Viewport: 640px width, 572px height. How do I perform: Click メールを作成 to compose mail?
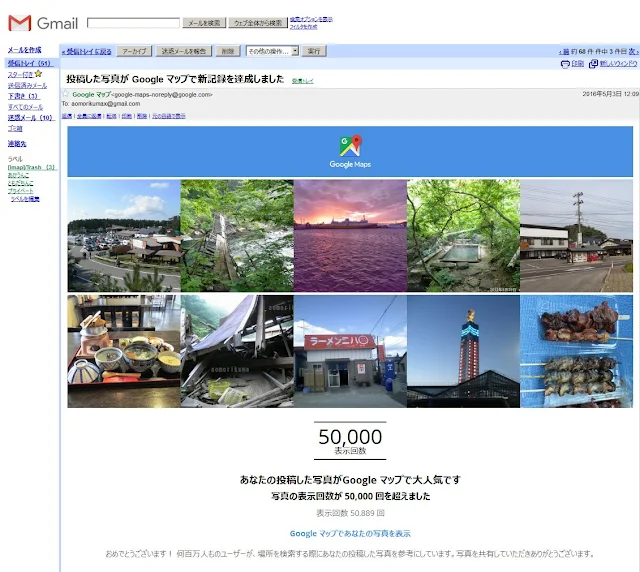tap(24, 50)
